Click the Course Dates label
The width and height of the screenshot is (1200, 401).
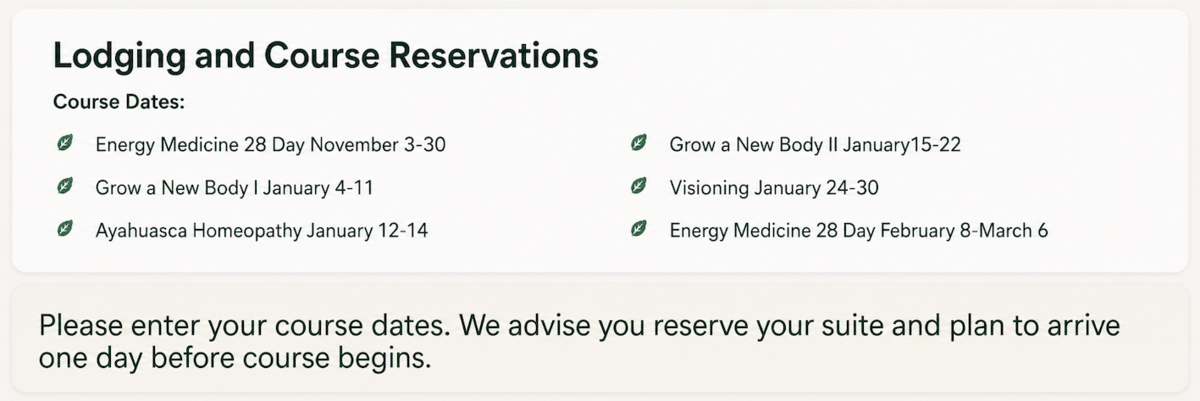click(119, 102)
